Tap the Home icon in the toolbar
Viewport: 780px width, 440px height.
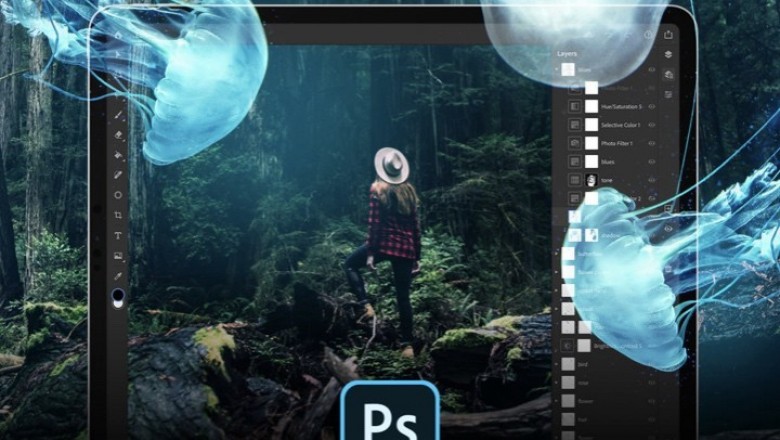pyautogui.click(x=118, y=36)
